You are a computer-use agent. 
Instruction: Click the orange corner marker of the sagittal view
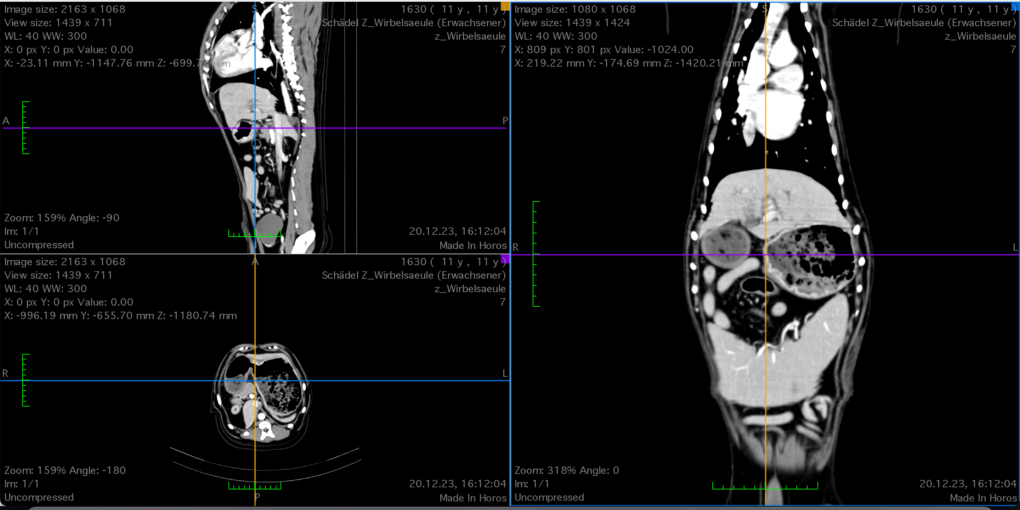point(505,6)
